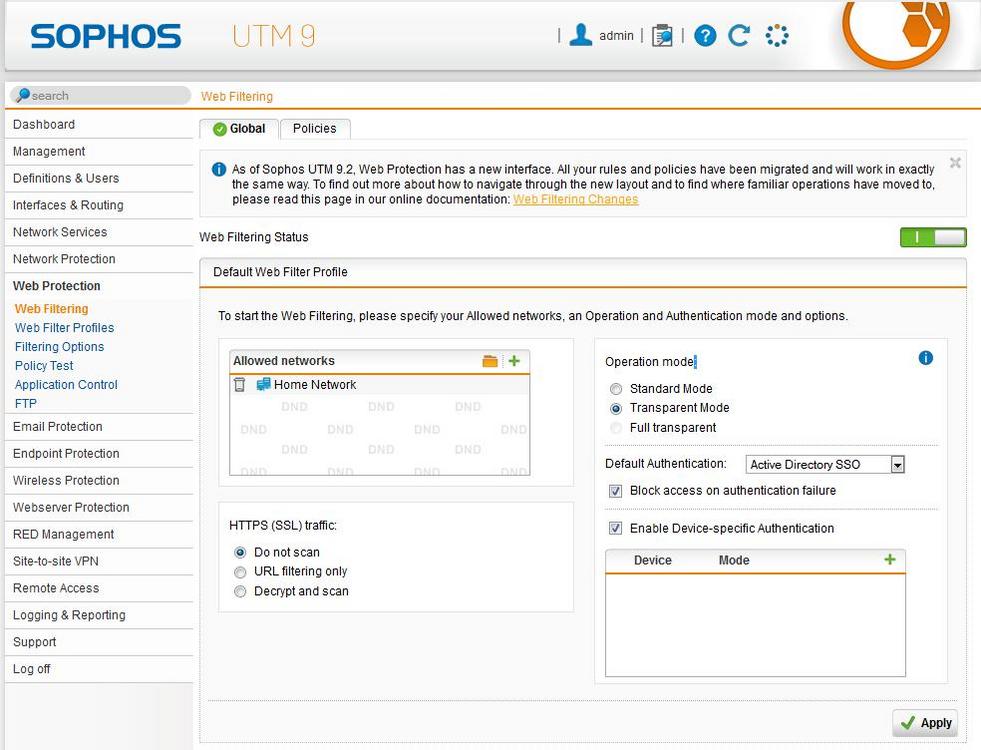Open Site-to-site VPN menu
This screenshot has height=750, width=981.
coord(99,561)
